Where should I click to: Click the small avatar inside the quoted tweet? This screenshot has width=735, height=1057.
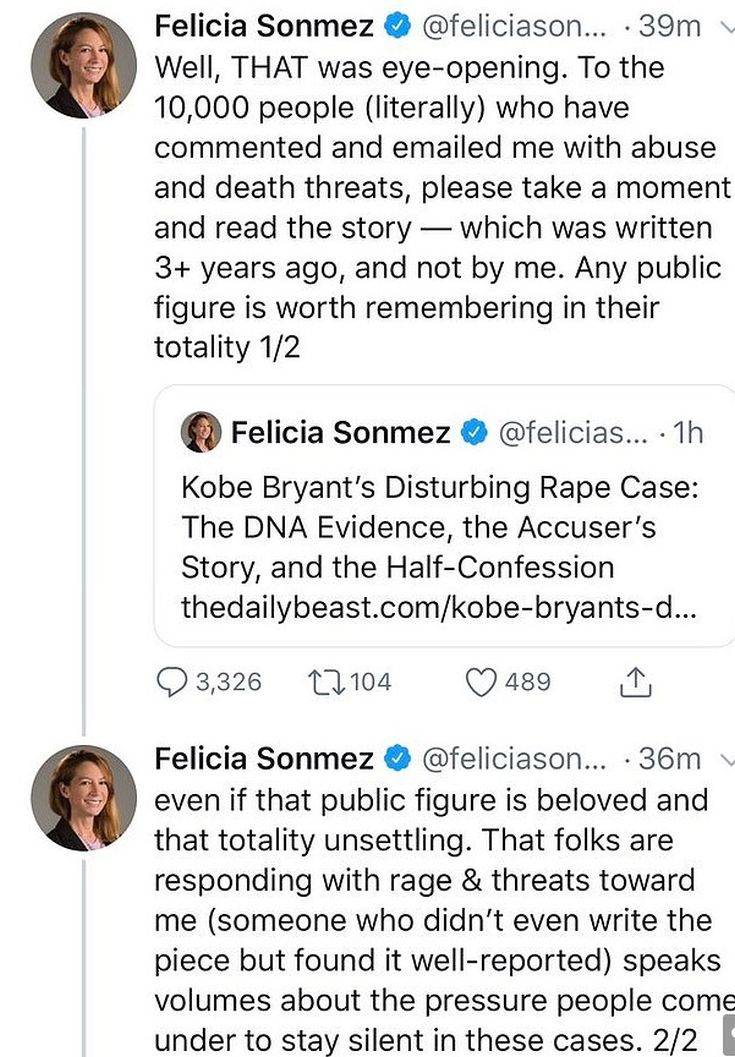click(x=200, y=432)
